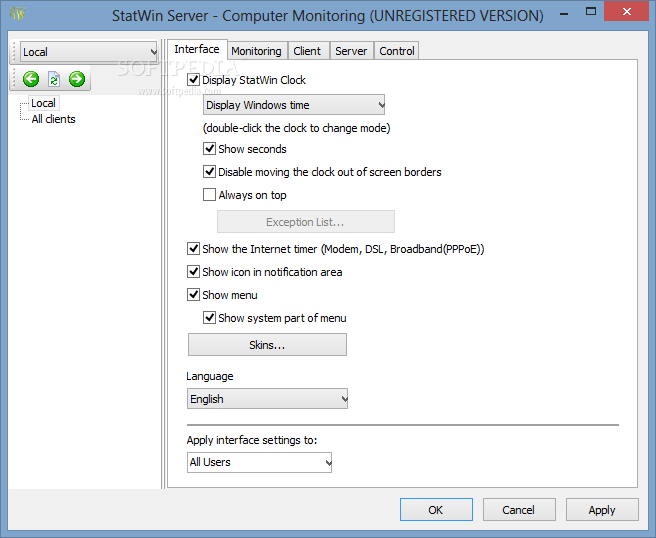Screen dimensions: 656x538
Task: Click the refresh document icon
Action: [54, 79]
